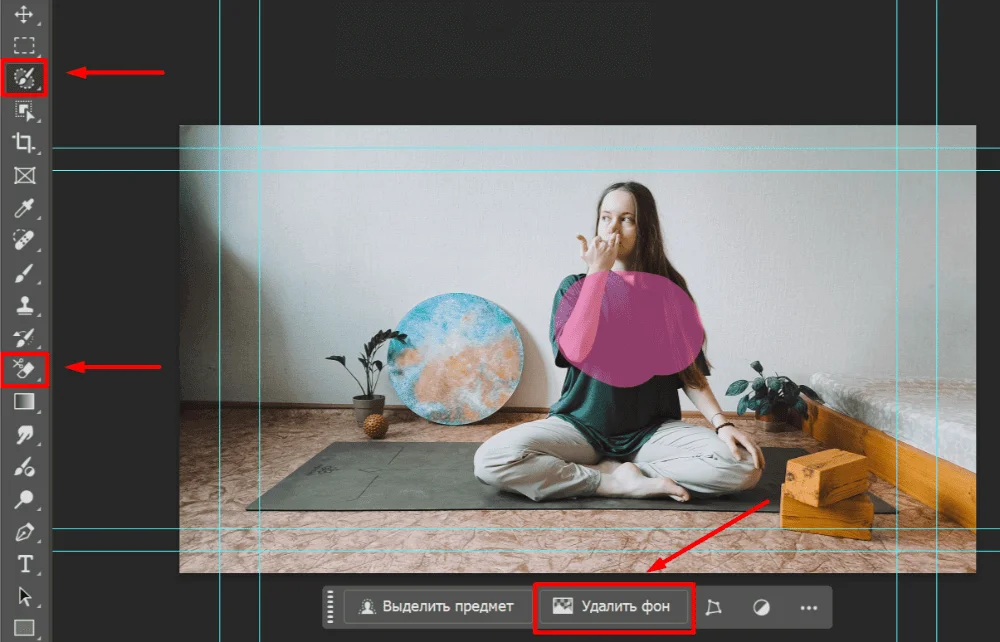Open the three-dots more options menu

(809, 607)
